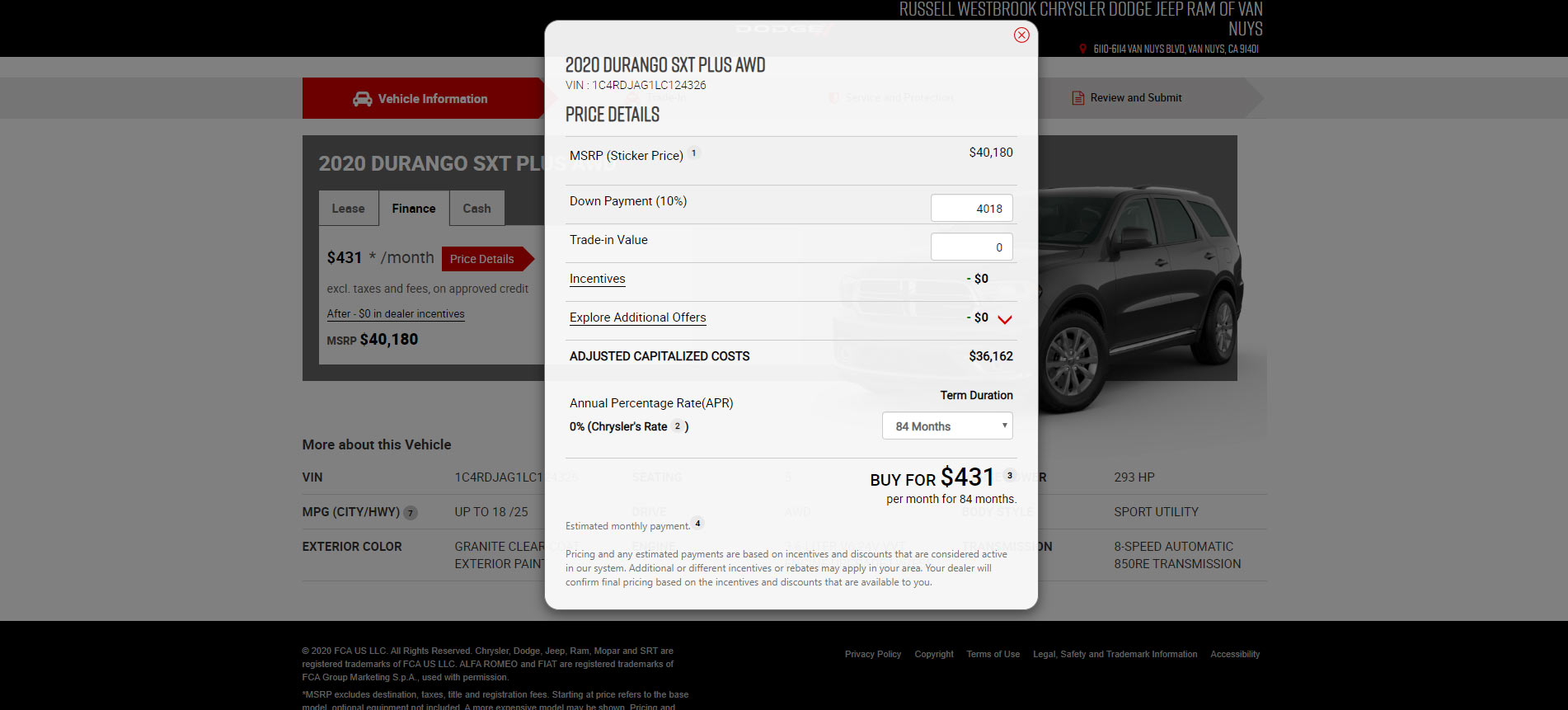Select the Cash payment tab
This screenshot has height=710, width=1568.
[x=477, y=209]
